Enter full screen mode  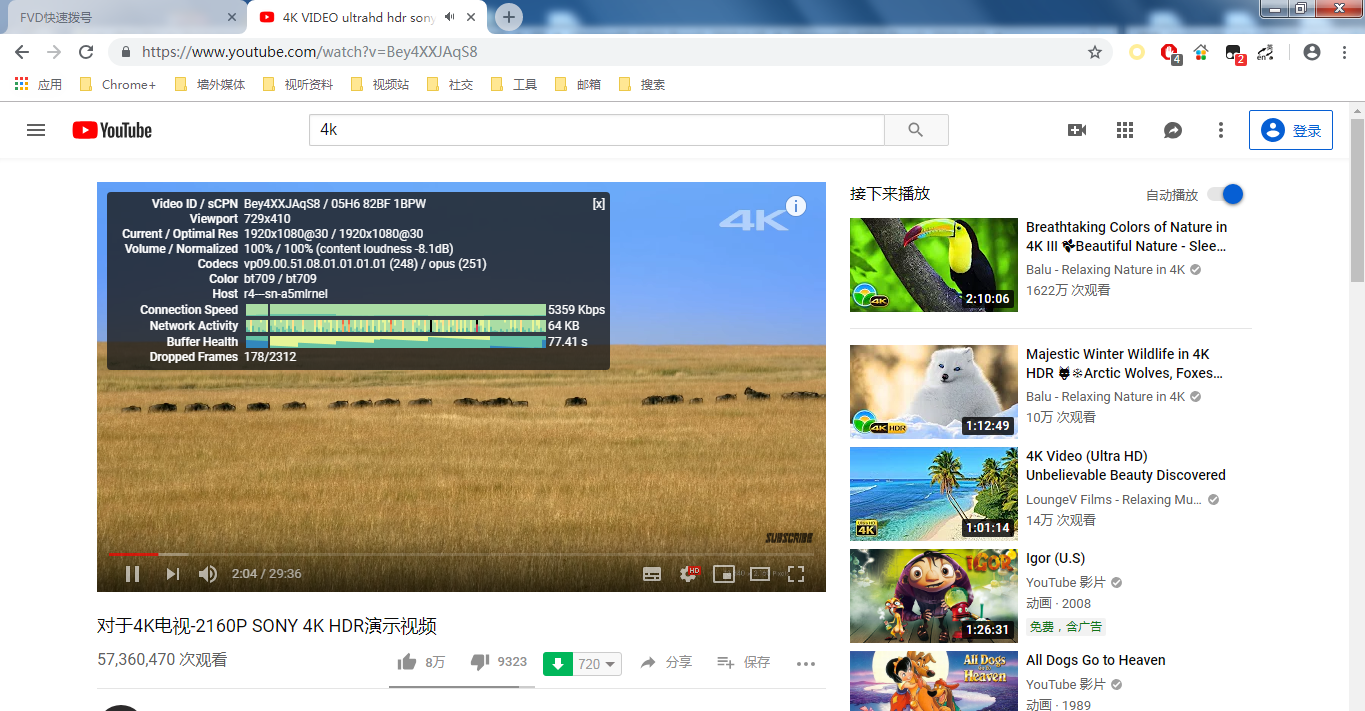tap(796, 574)
